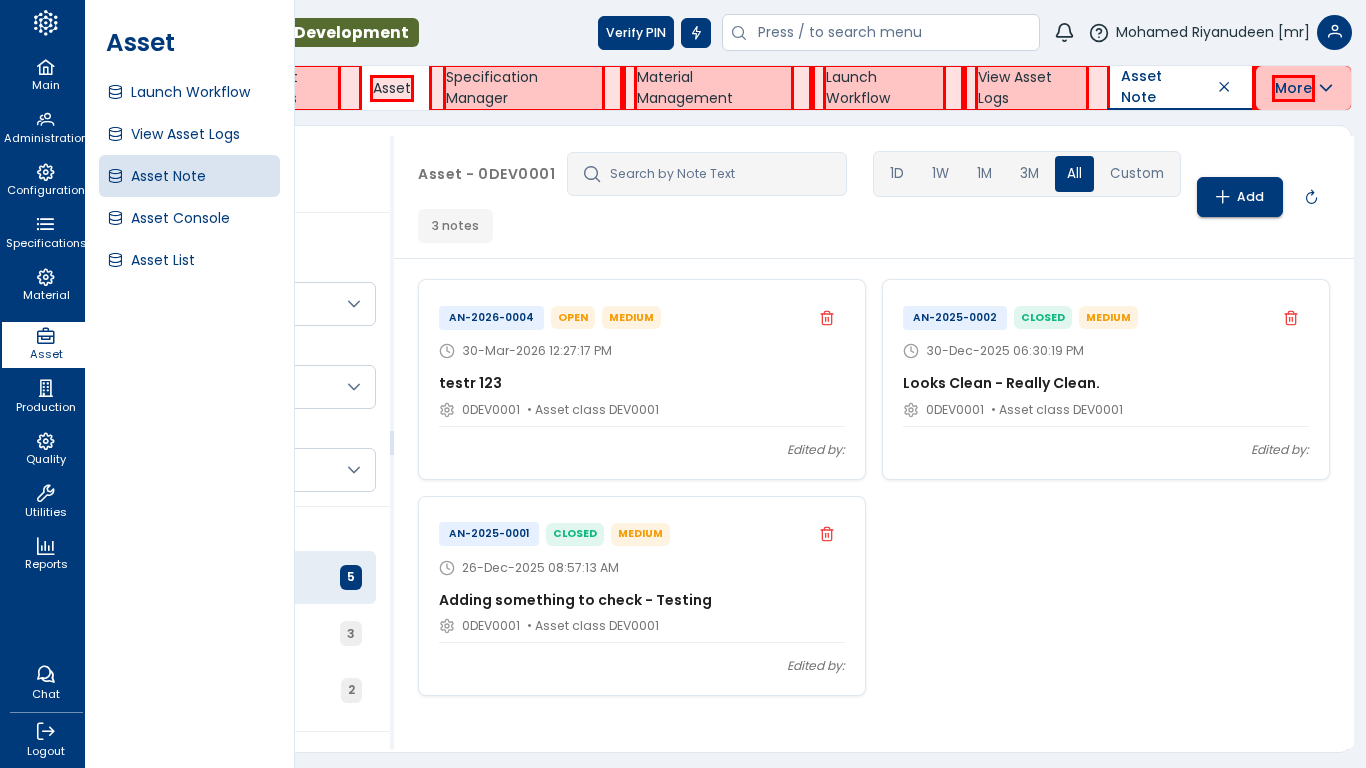Screen dimensions: 1366x768
Task: Delete note AN-2026-0004 using trash icon
Action: 827,318
